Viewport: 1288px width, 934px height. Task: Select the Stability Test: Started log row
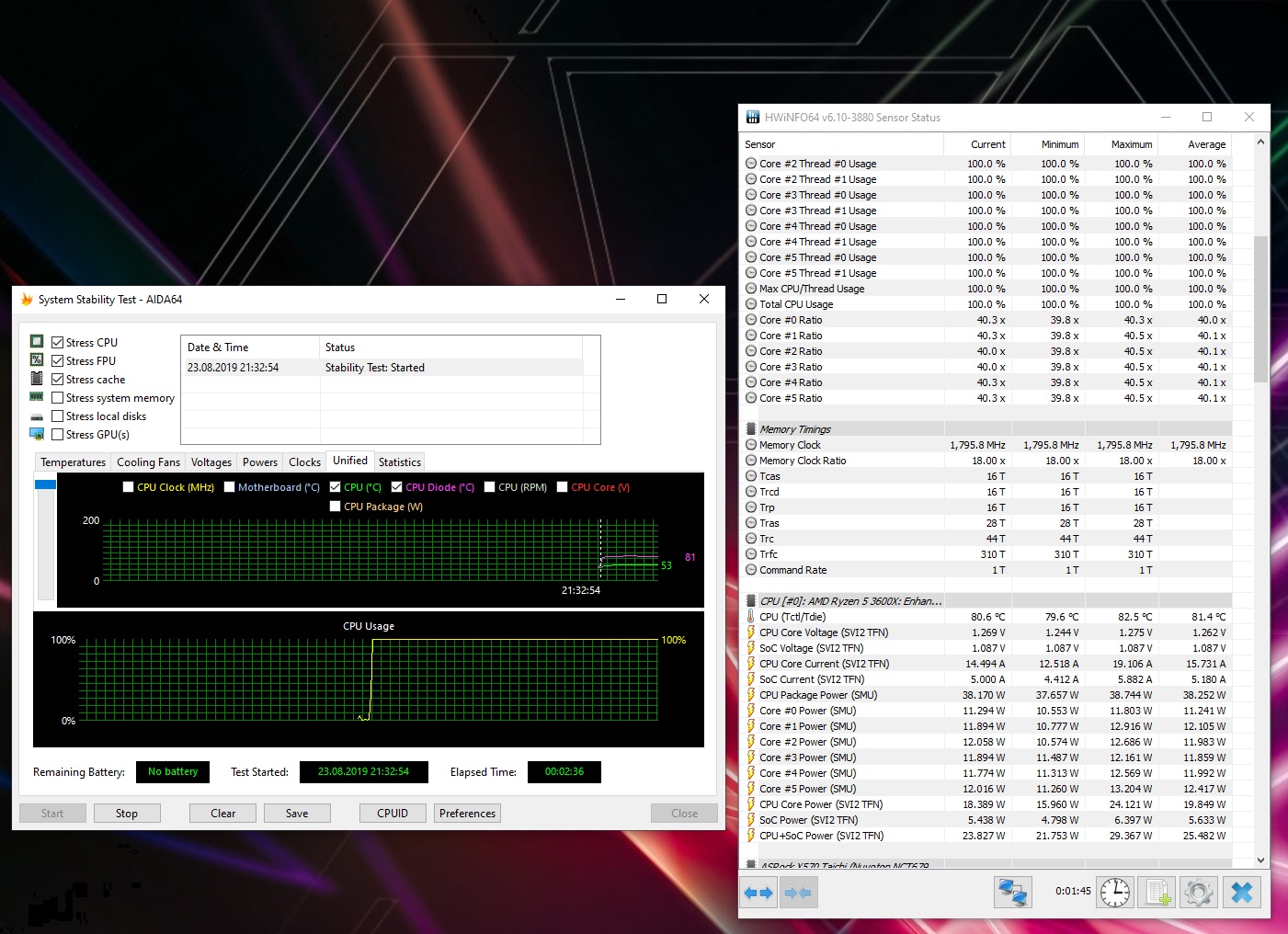click(x=382, y=368)
